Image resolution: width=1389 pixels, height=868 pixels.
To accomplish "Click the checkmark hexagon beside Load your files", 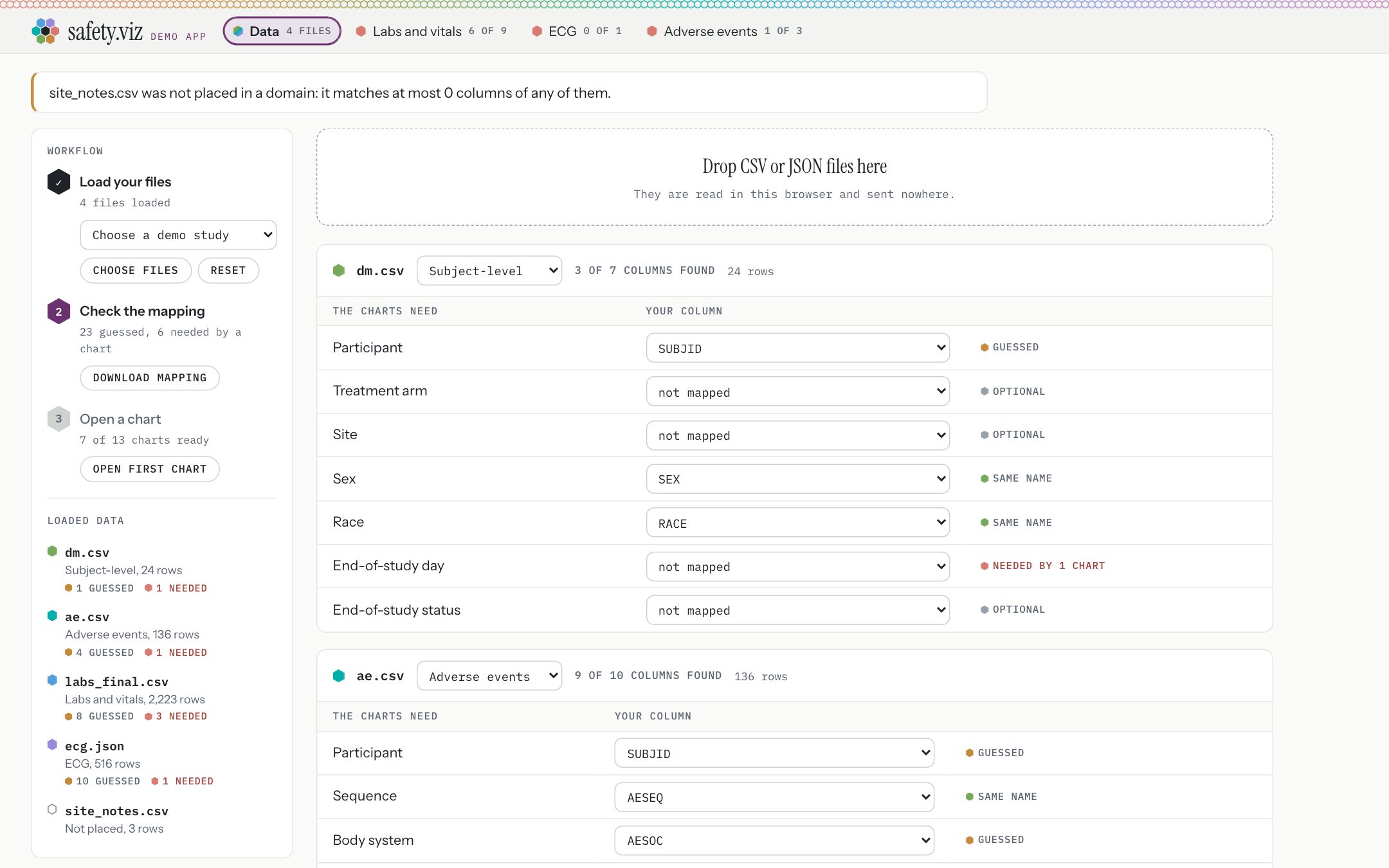I will tap(59, 182).
